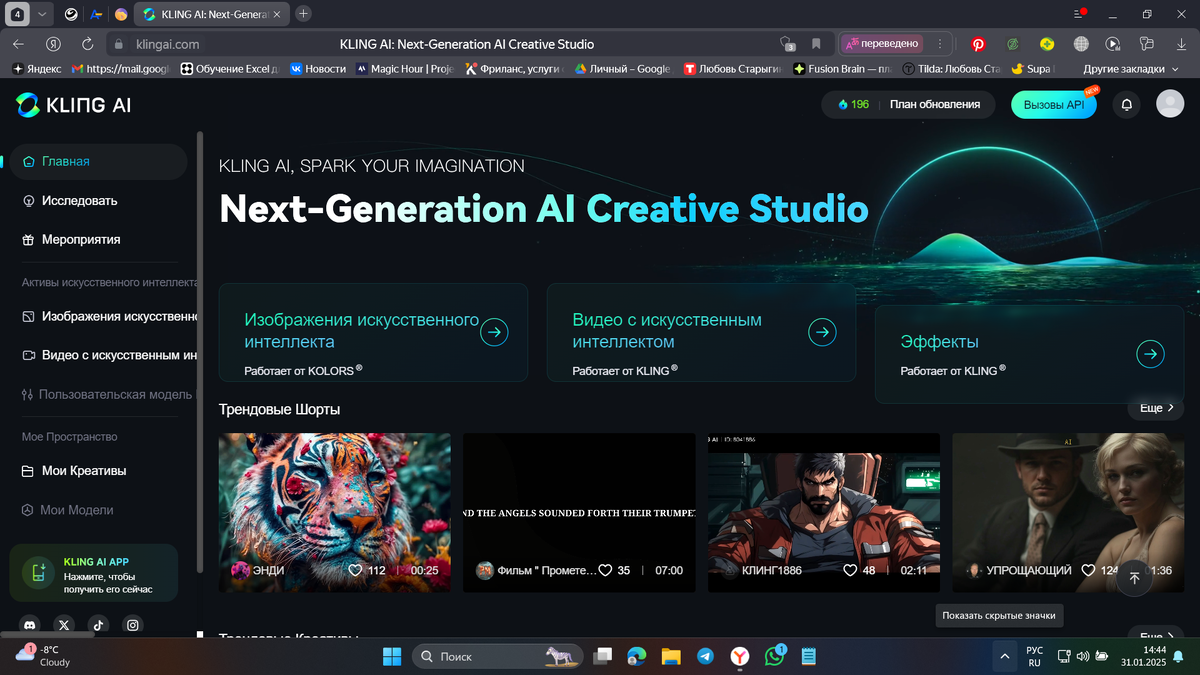Click the KLING AI APP banner
1200x675 pixels.
point(94,572)
